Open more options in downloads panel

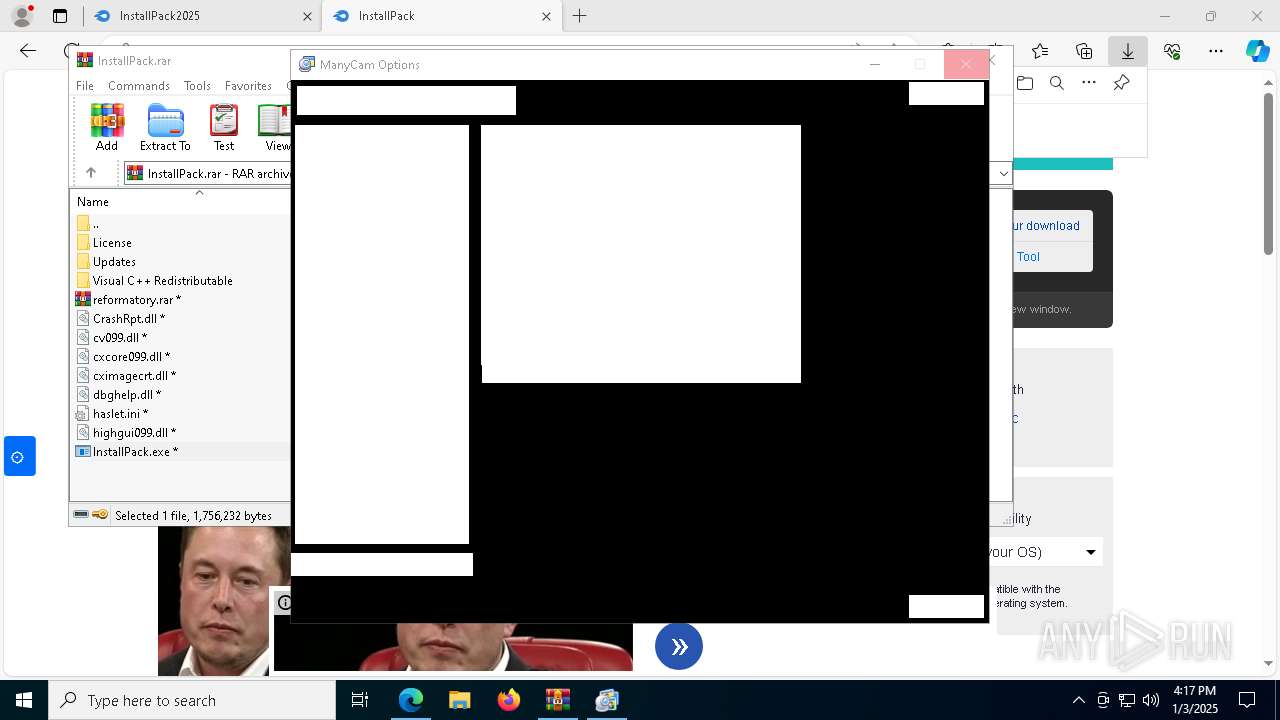[1089, 83]
